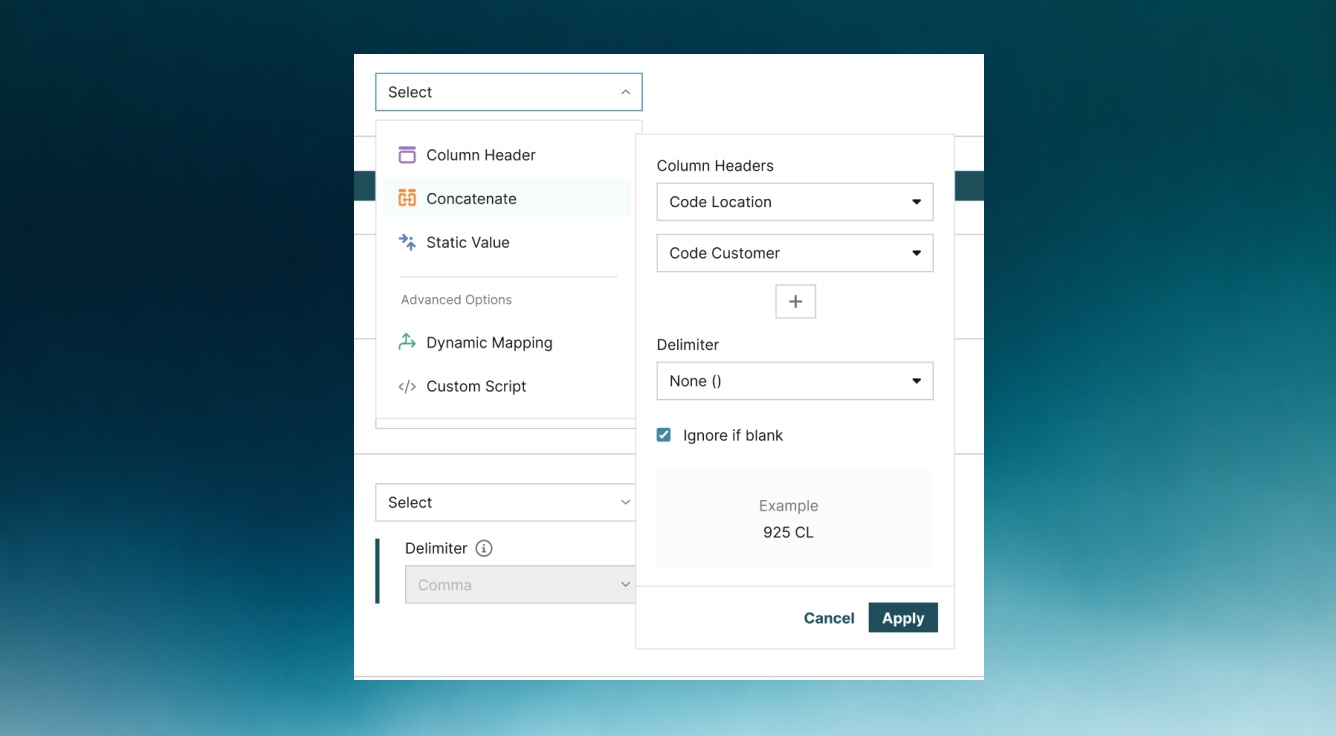Open the None () delimiter dropdown

coord(795,381)
